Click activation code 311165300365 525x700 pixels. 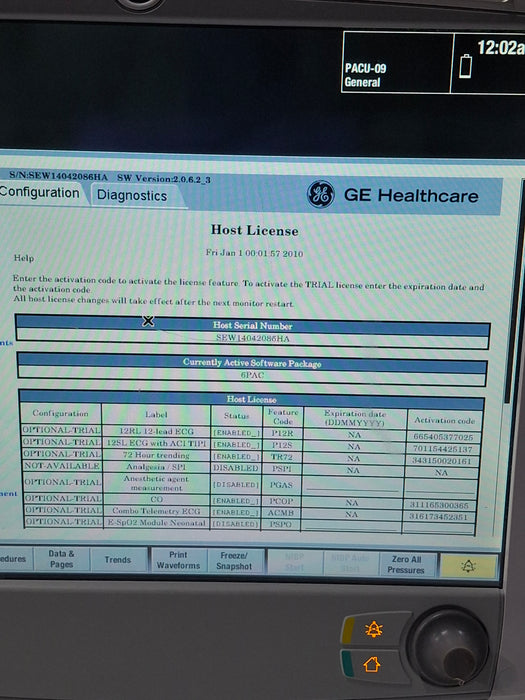coord(439,505)
